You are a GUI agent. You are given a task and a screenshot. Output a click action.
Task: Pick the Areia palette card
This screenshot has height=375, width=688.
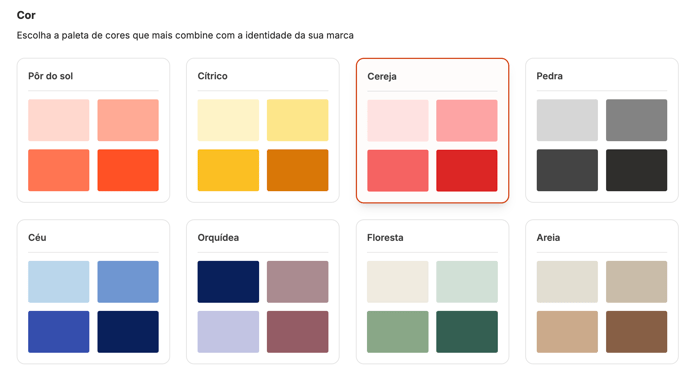[602, 292]
